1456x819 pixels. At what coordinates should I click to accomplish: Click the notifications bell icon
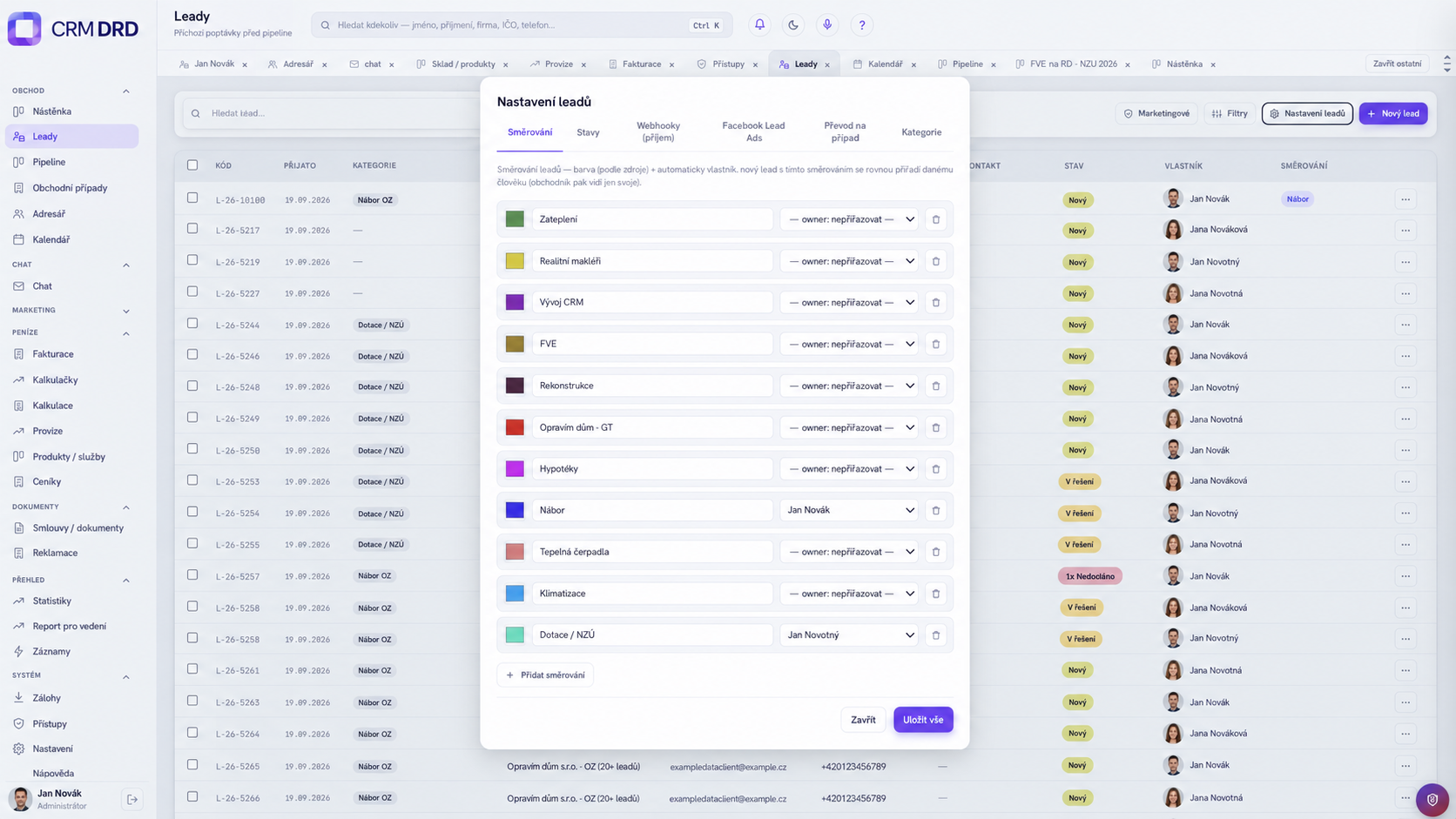(759, 25)
